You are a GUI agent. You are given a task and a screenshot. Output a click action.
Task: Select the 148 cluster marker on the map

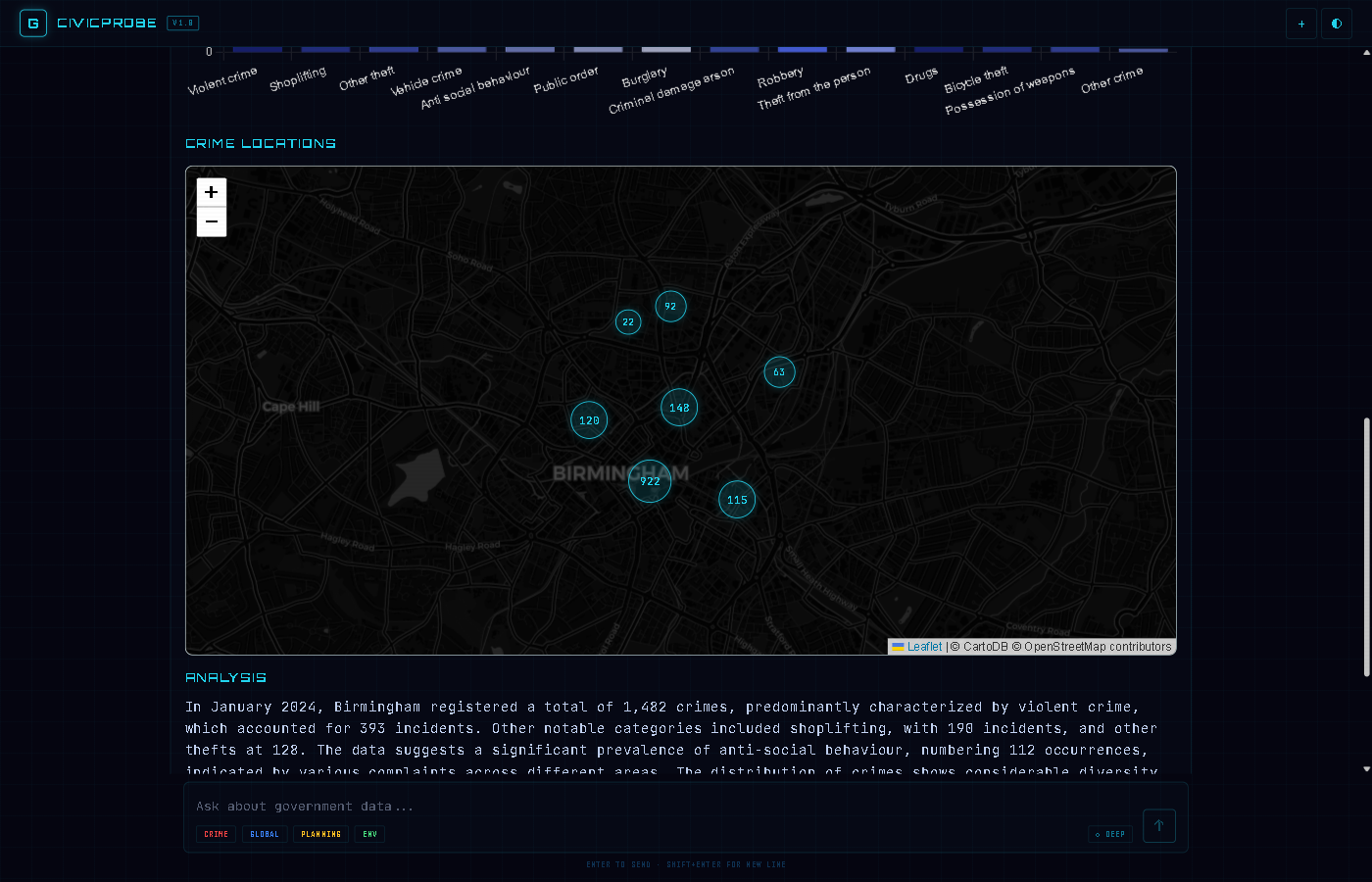click(x=679, y=408)
